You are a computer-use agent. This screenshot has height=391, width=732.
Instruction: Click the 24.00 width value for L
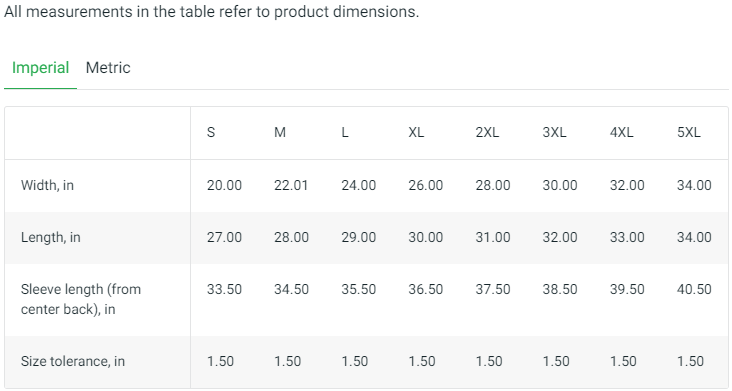[358, 185]
